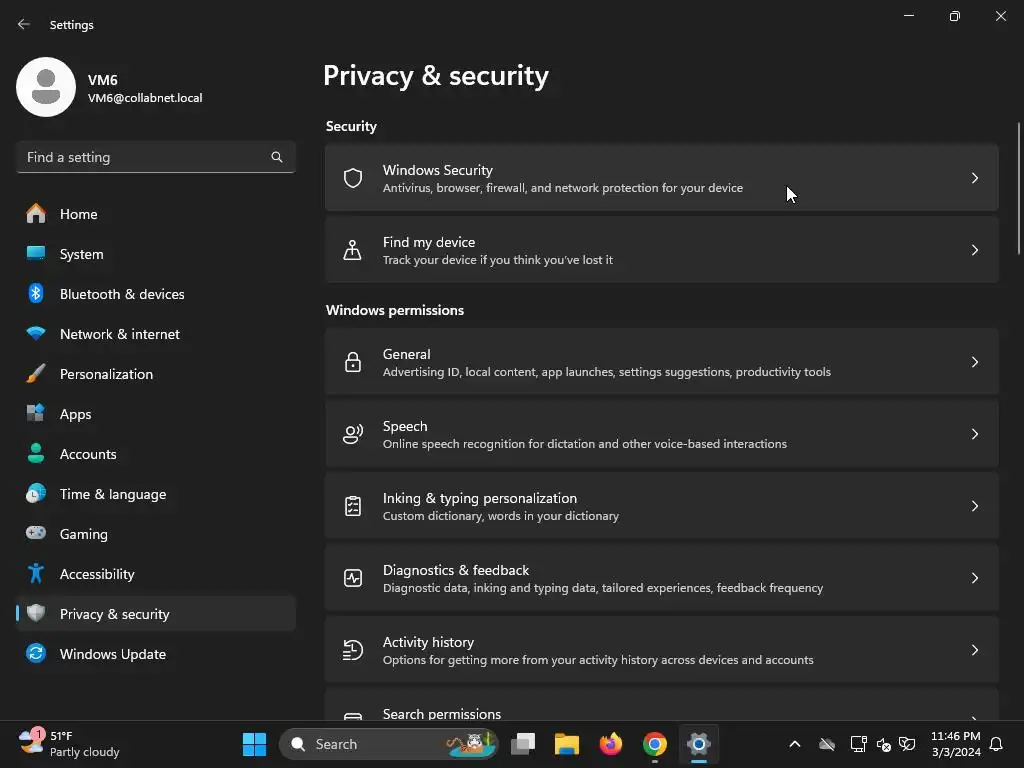Expand the General permissions chevron
This screenshot has height=768, width=1024.
pyautogui.click(x=974, y=362)
